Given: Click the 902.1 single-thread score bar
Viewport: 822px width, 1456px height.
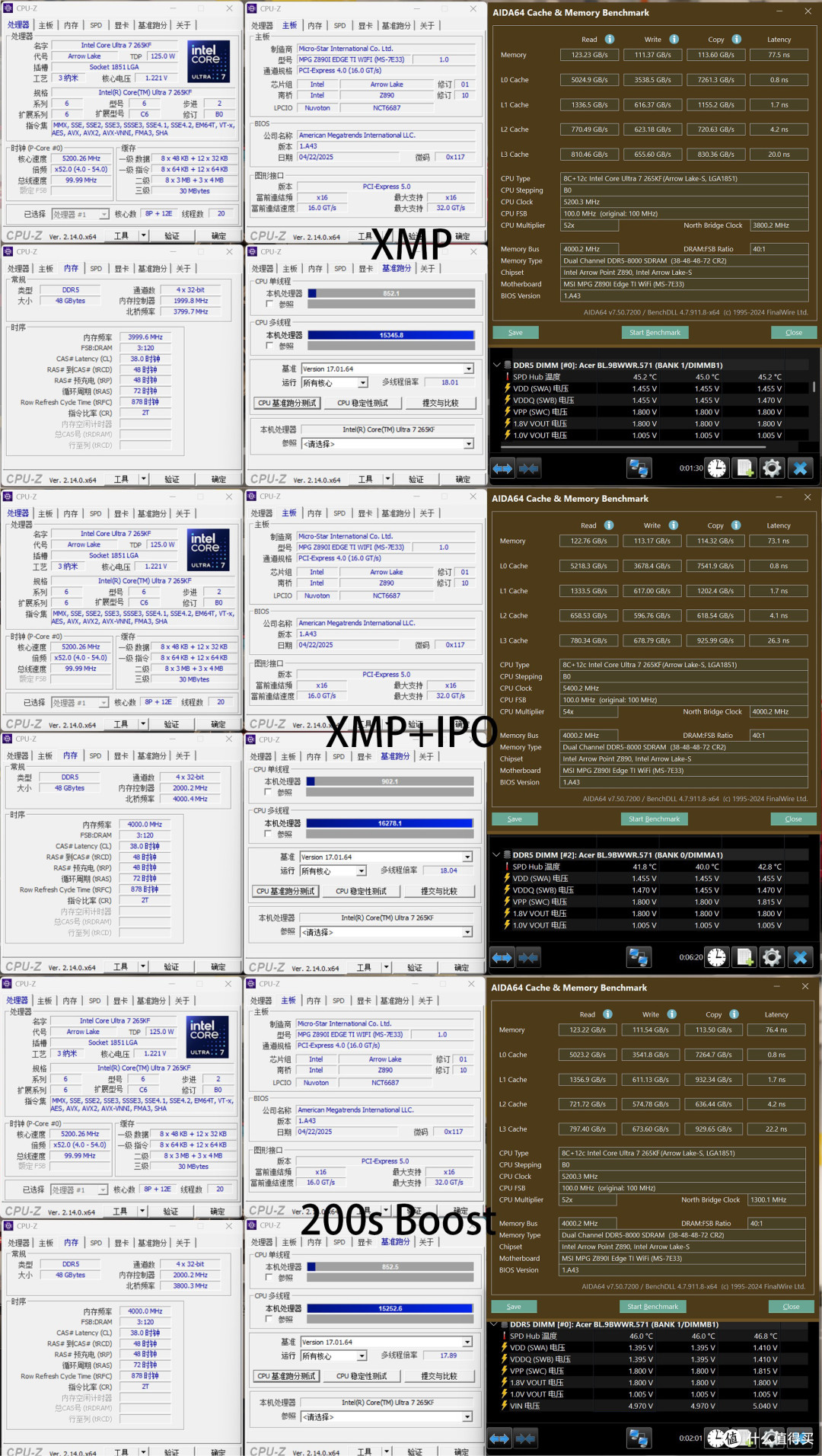Looking at the screenshot, I should 390,781.
